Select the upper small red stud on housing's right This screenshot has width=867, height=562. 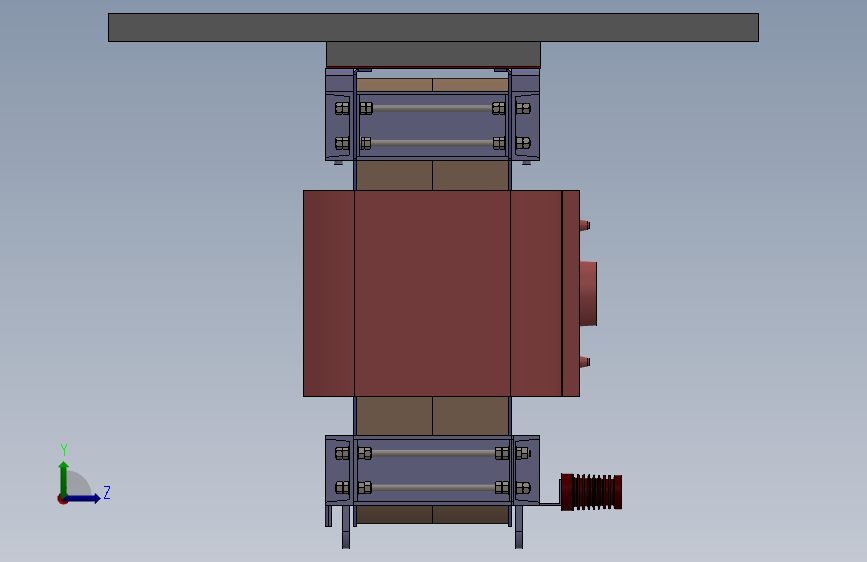[x=584, y=225]
